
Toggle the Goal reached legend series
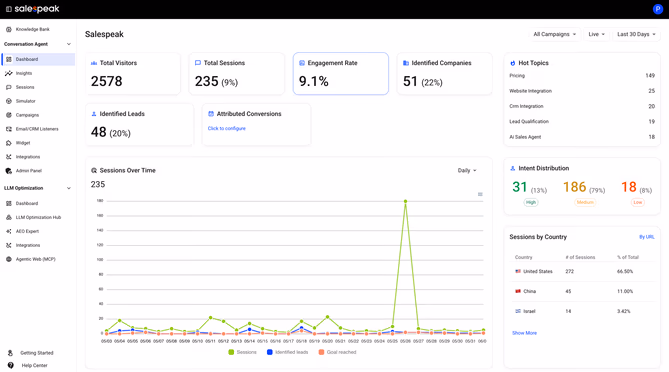[x=337, y=352]
